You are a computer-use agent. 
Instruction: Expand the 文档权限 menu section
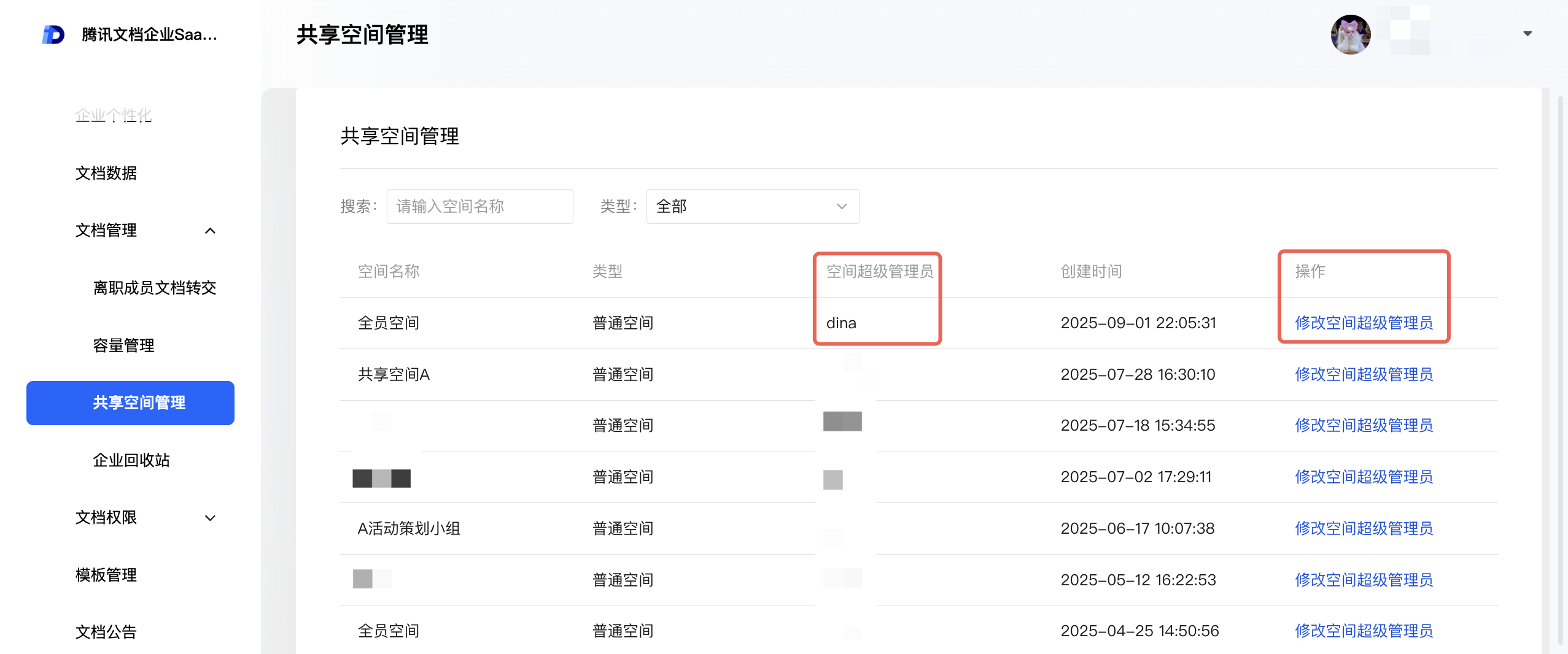click(210, 518)
